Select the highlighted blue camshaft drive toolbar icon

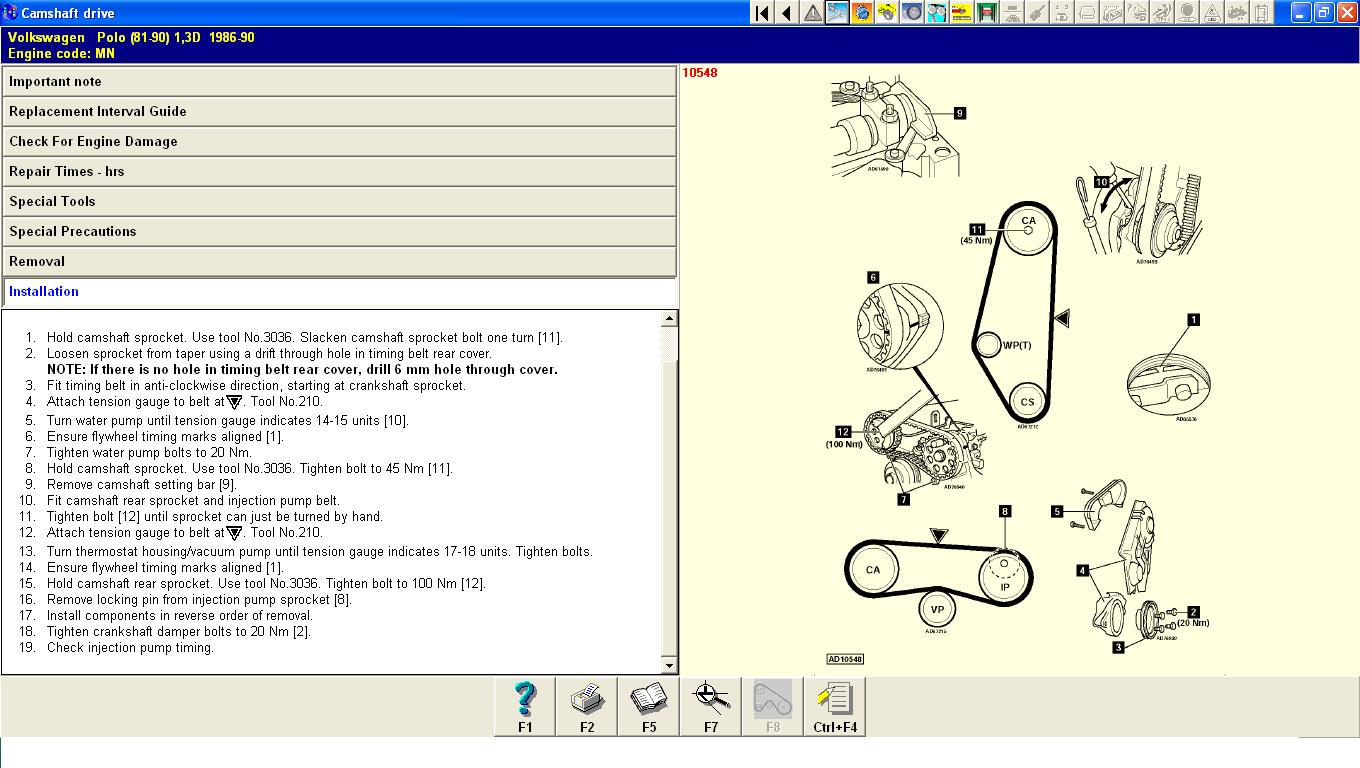(837, 13)
